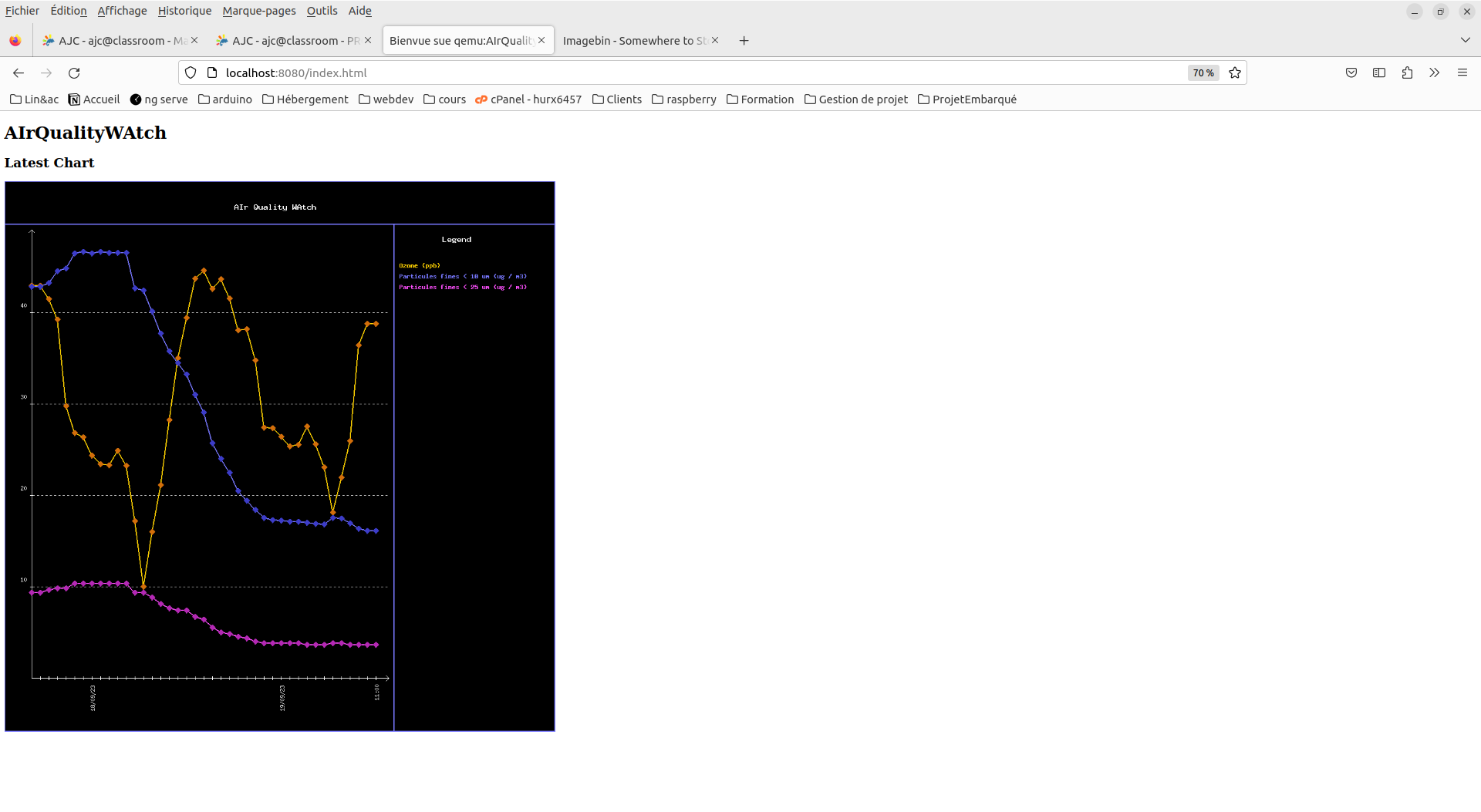Save page to Pocket
Viewport: 1481px width, 812px height.
[1351, 72]
